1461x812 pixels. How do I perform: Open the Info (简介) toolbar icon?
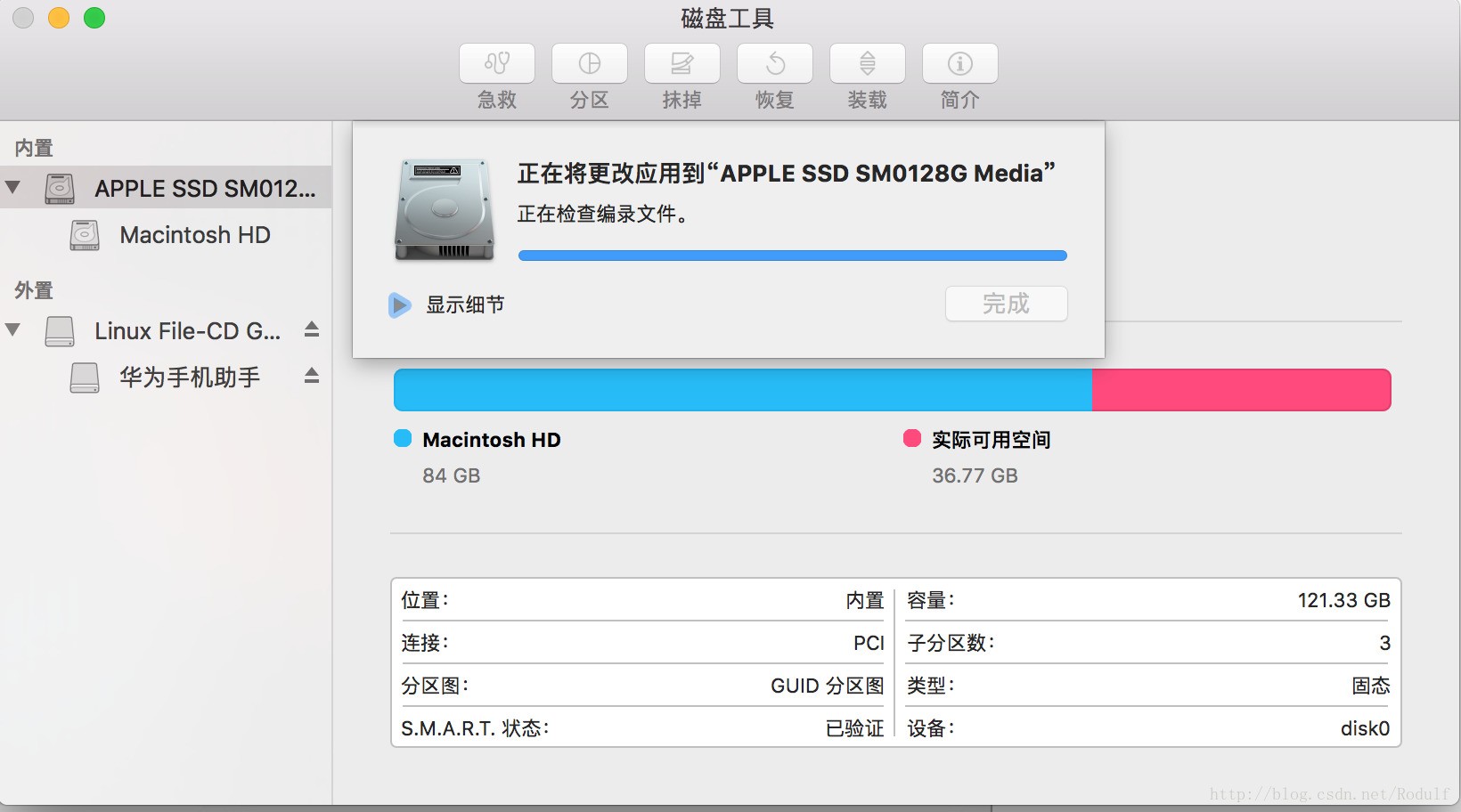coord(960,63)
